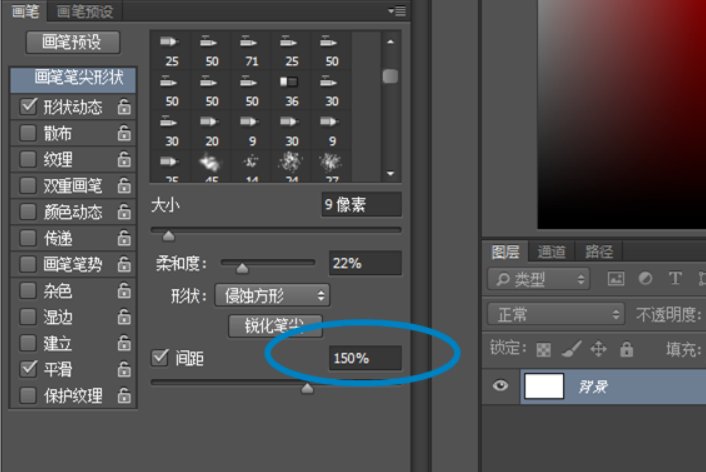The width and height of the screenshot is (706, 472).
Task: Lock all padlock icon in Layers panel
Action: 626,349
